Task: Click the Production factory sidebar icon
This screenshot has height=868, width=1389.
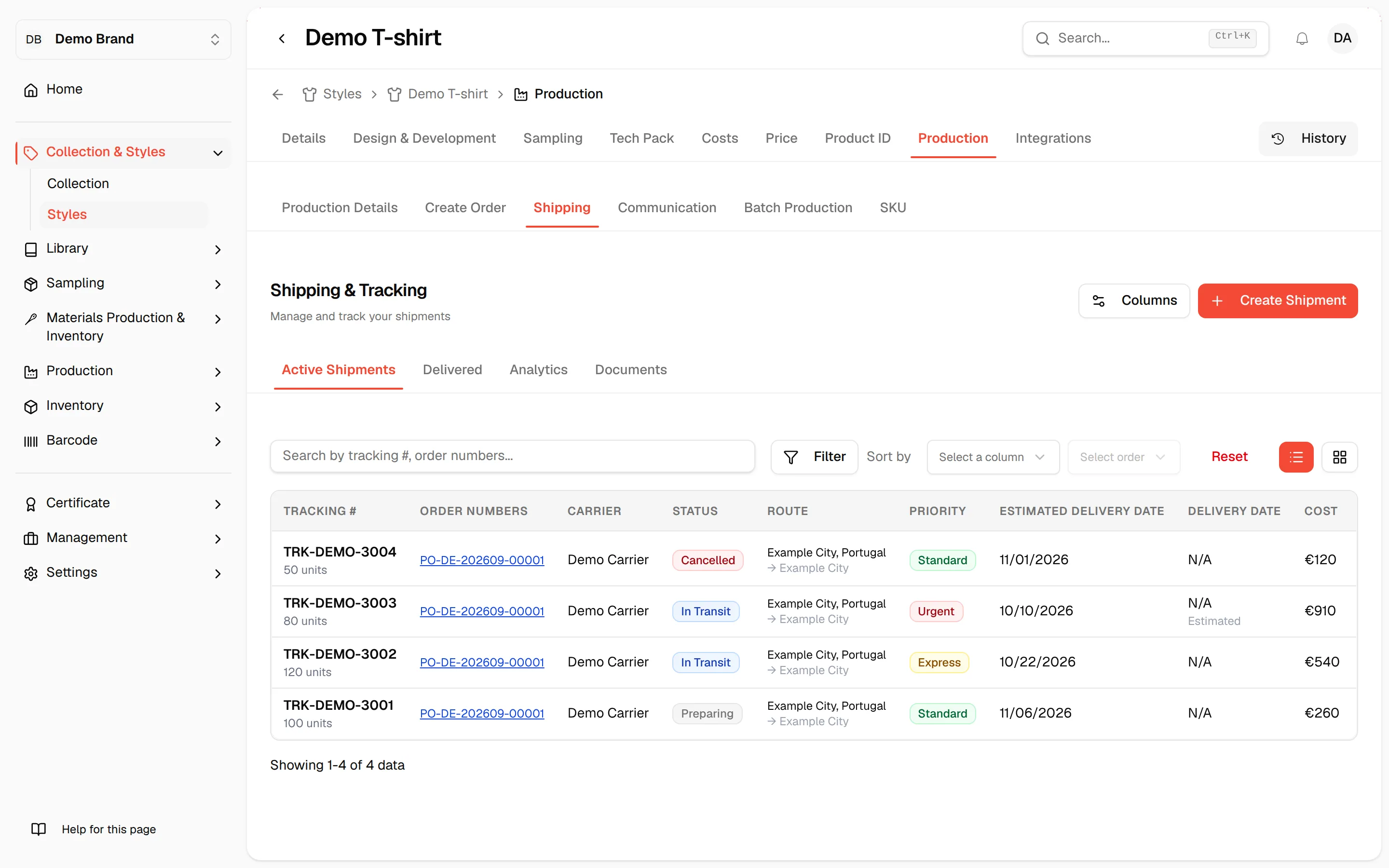Action: (x=31, y=372)
